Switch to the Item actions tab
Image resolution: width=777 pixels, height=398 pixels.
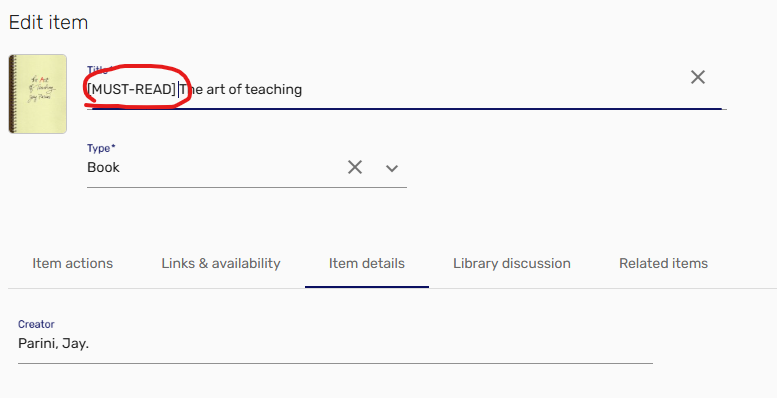(x=72, y=263)
